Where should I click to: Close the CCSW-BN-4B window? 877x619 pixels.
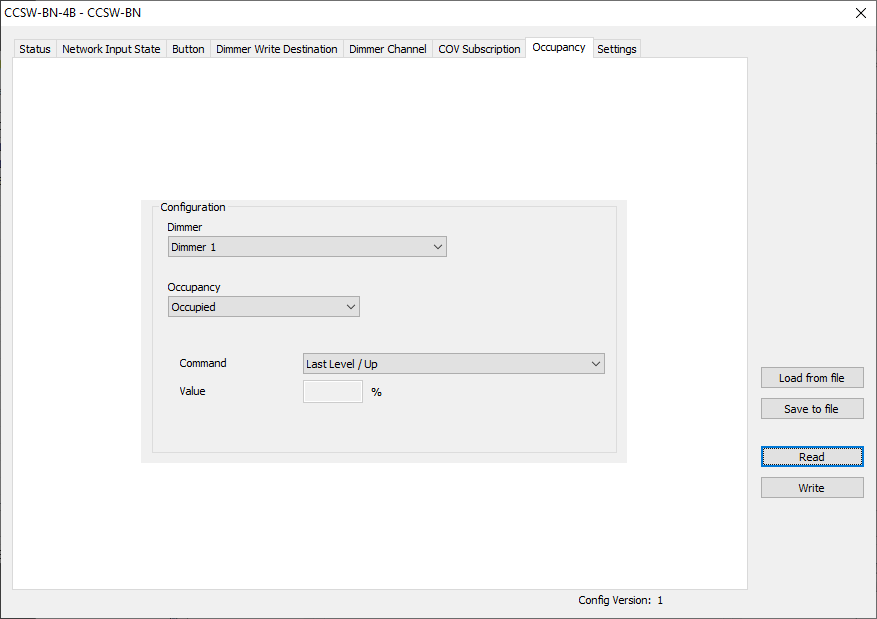pos(861,13)
